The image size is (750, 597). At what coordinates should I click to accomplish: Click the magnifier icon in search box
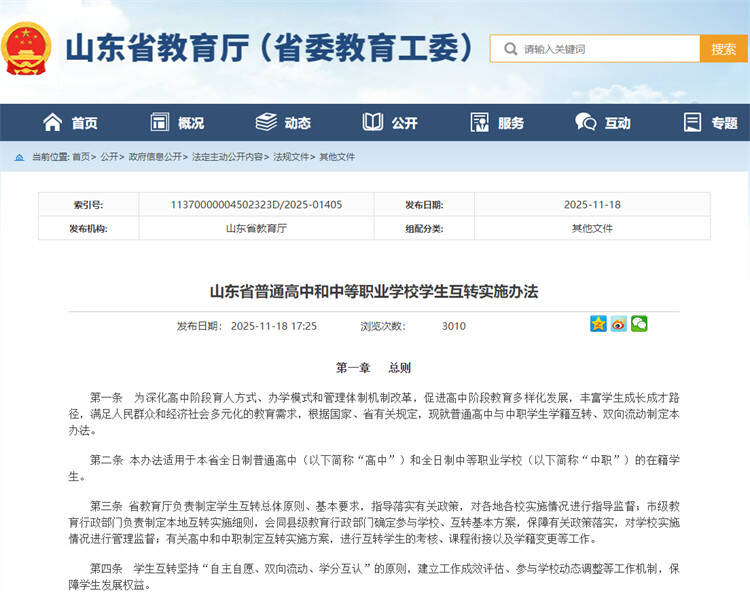[511, 48]
